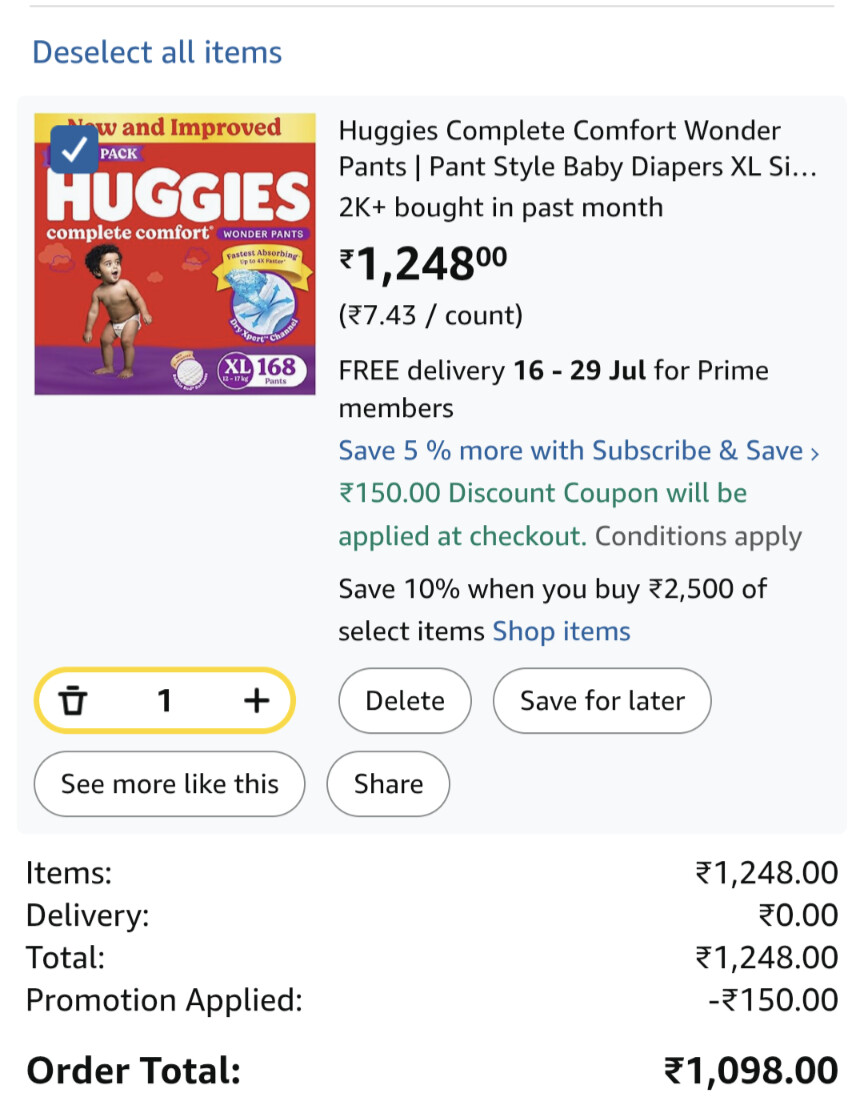Screen dimensions: 864x1116
Task: Open the Subscribe & Save chevron arrow
Action: tap(814, 453)
